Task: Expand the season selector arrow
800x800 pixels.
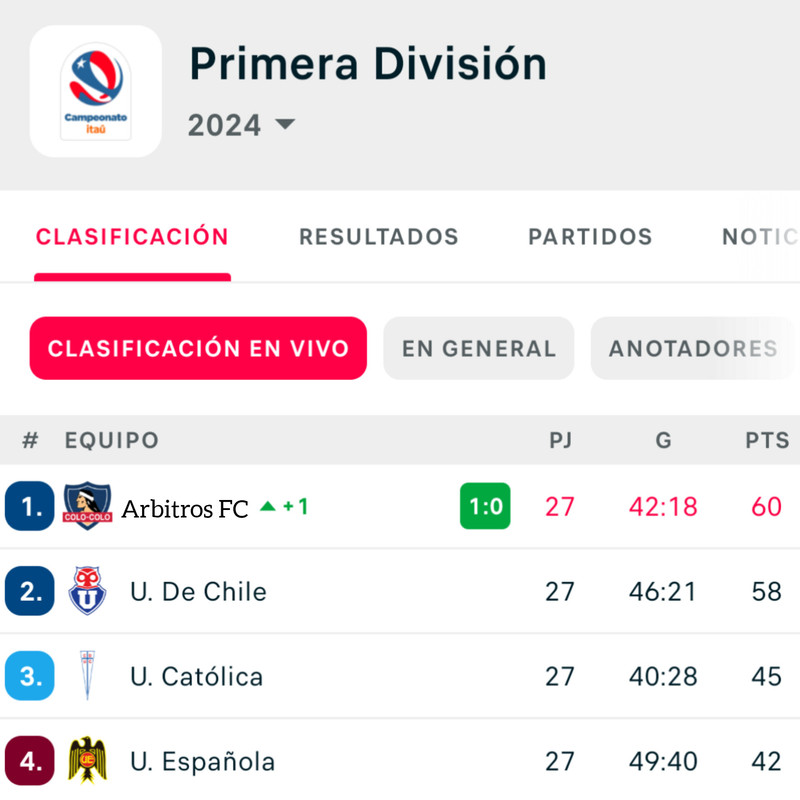Action: point(285,124)
